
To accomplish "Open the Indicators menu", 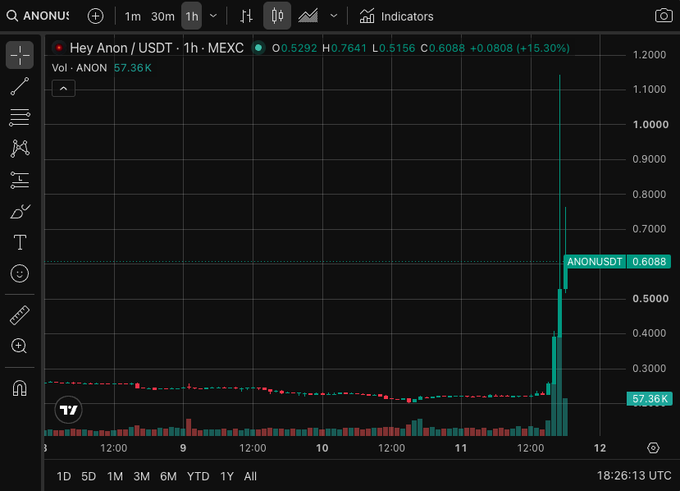I will tap(396, 16).
